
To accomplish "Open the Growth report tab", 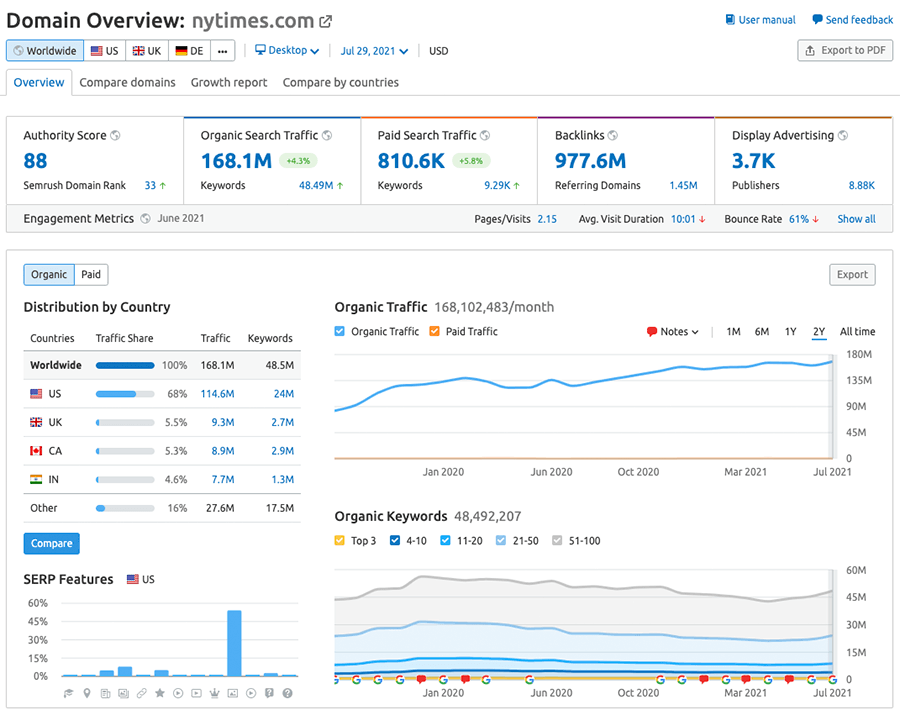I will click(x=229, y=83).
